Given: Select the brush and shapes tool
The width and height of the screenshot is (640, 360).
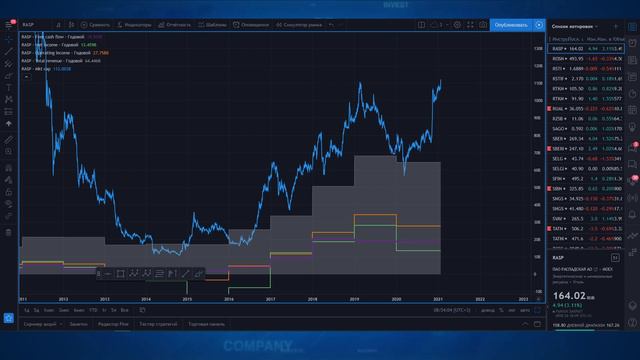Looking at the screenshot, I should [9, 76].
